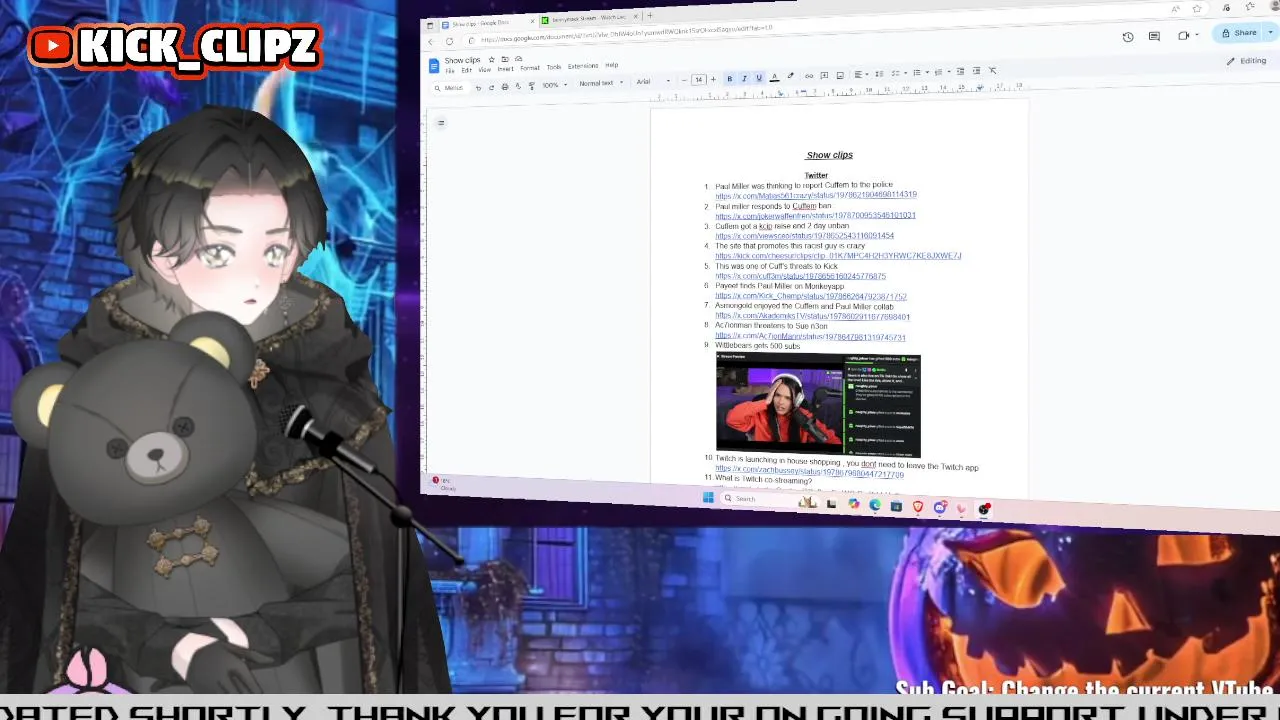Toggle Bold formatting
Viewport: 1280px width, 720px height.
coord(730,78)
